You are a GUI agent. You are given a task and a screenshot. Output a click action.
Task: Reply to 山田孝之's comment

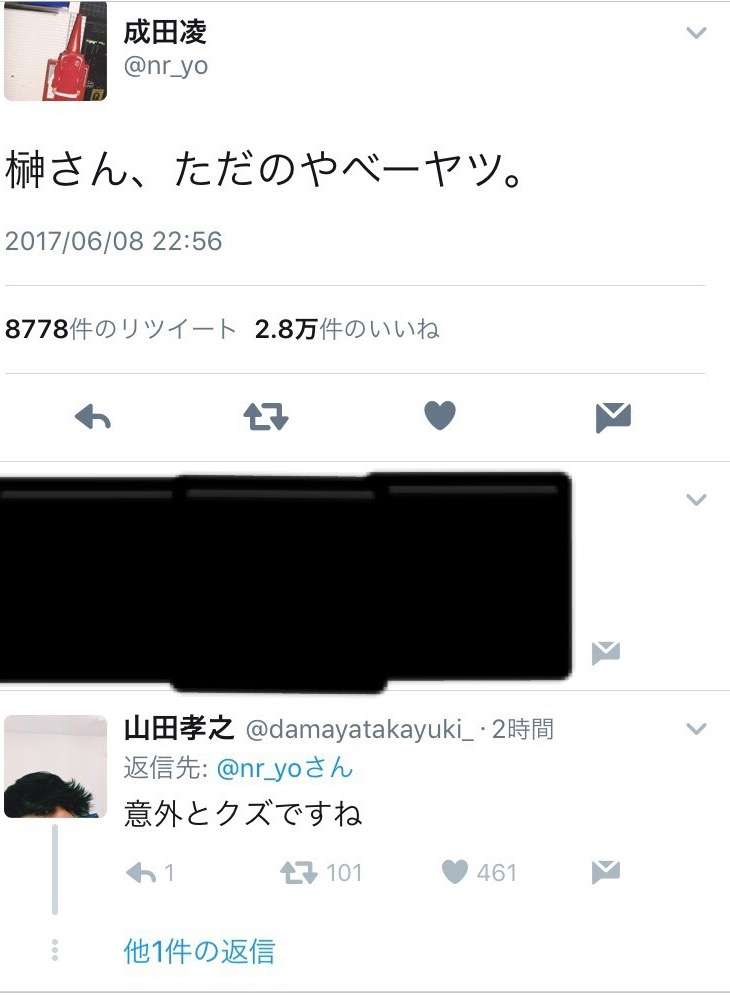tap(149, 873)
